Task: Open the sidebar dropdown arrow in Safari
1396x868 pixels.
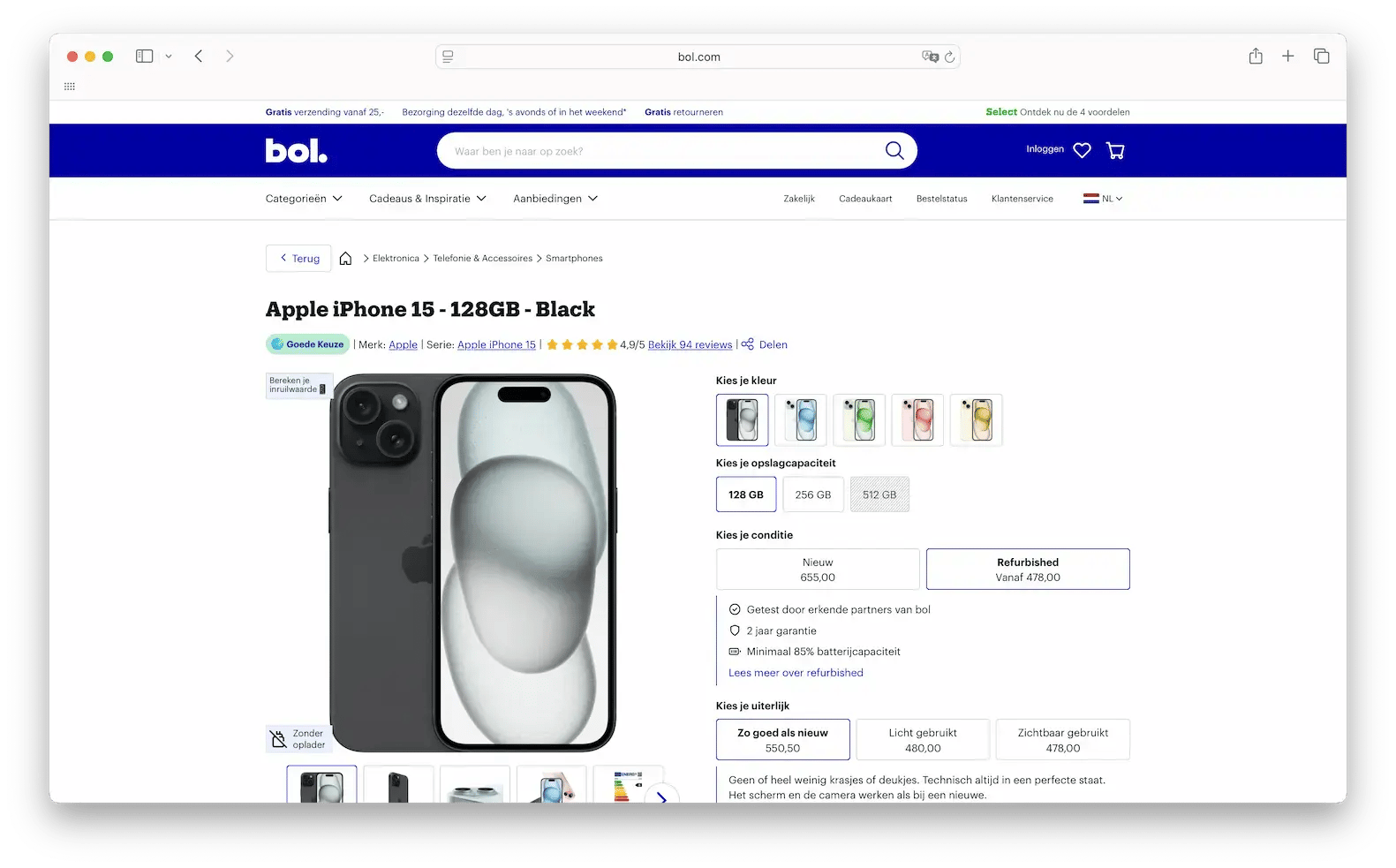Action: (x=169, y=57)
